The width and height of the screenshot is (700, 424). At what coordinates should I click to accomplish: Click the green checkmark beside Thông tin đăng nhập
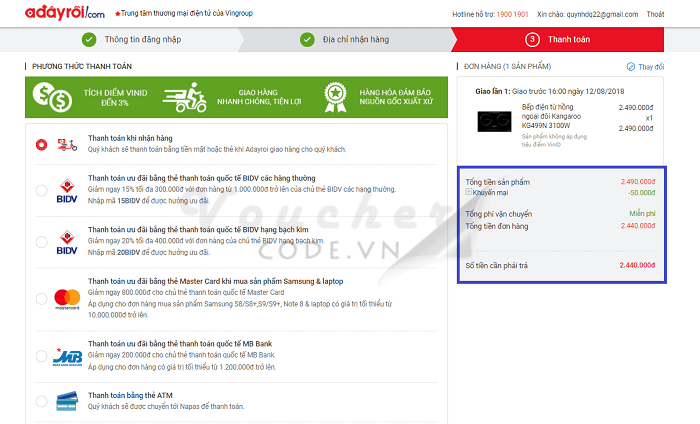point(89,40)
